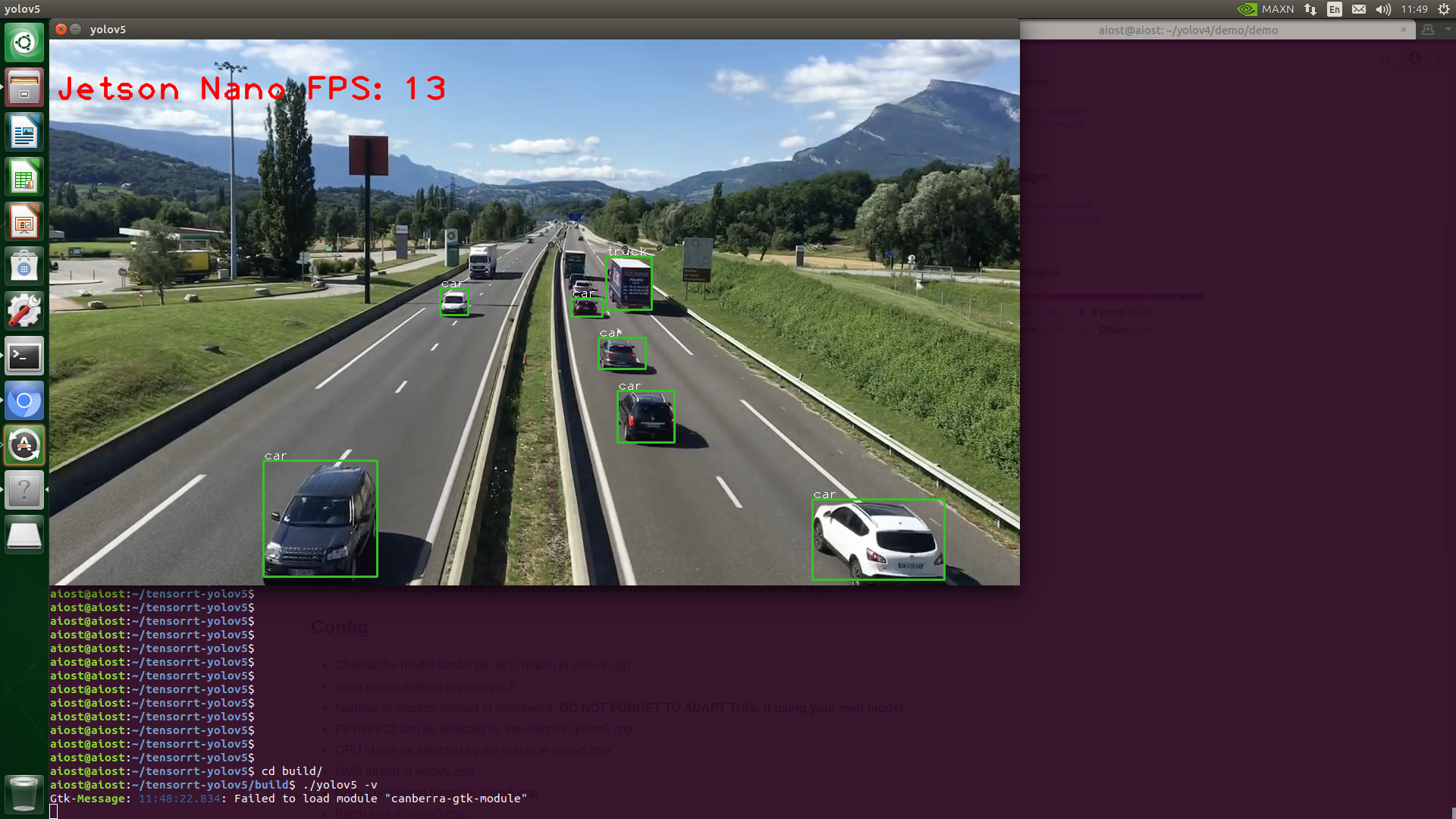1456x819 pixels.
Task: Open the sound volume indicator
Action: tap(1383, 9)
